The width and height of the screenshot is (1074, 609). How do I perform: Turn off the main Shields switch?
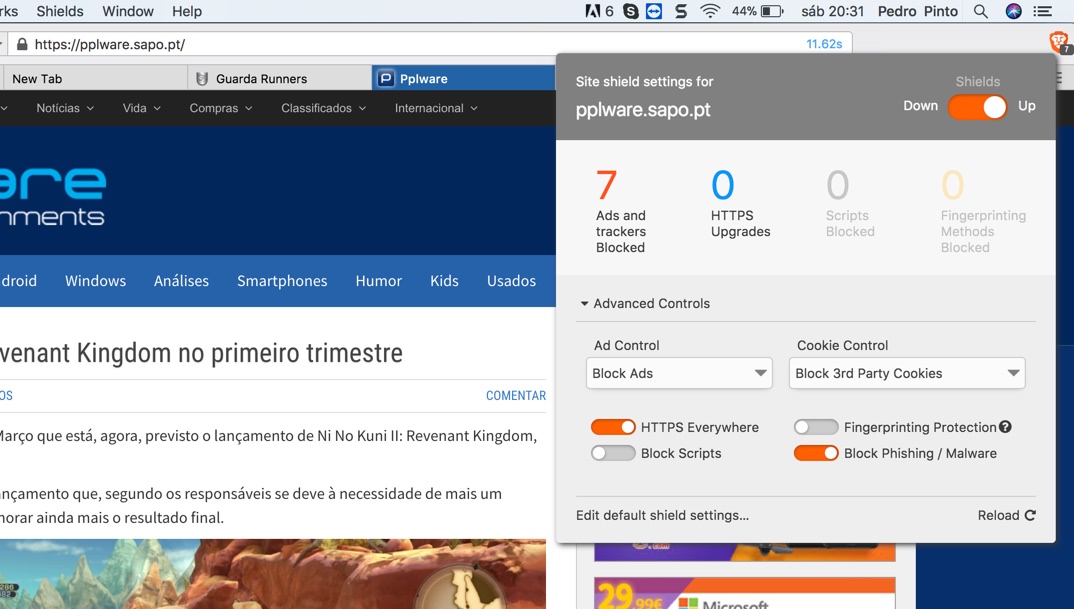click(x=977, y=107)
